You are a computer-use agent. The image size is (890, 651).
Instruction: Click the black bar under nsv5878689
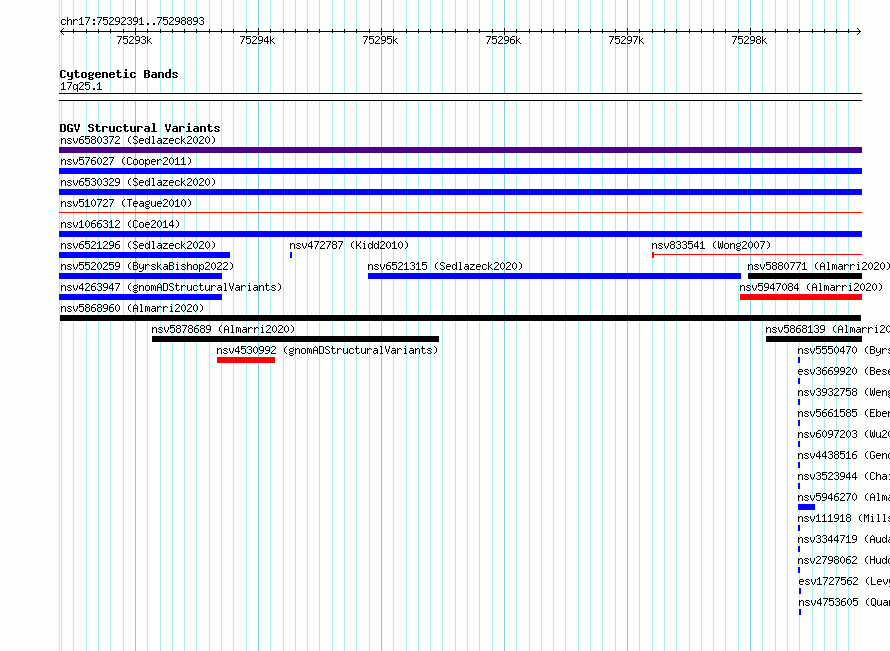[x=296, y=339]
